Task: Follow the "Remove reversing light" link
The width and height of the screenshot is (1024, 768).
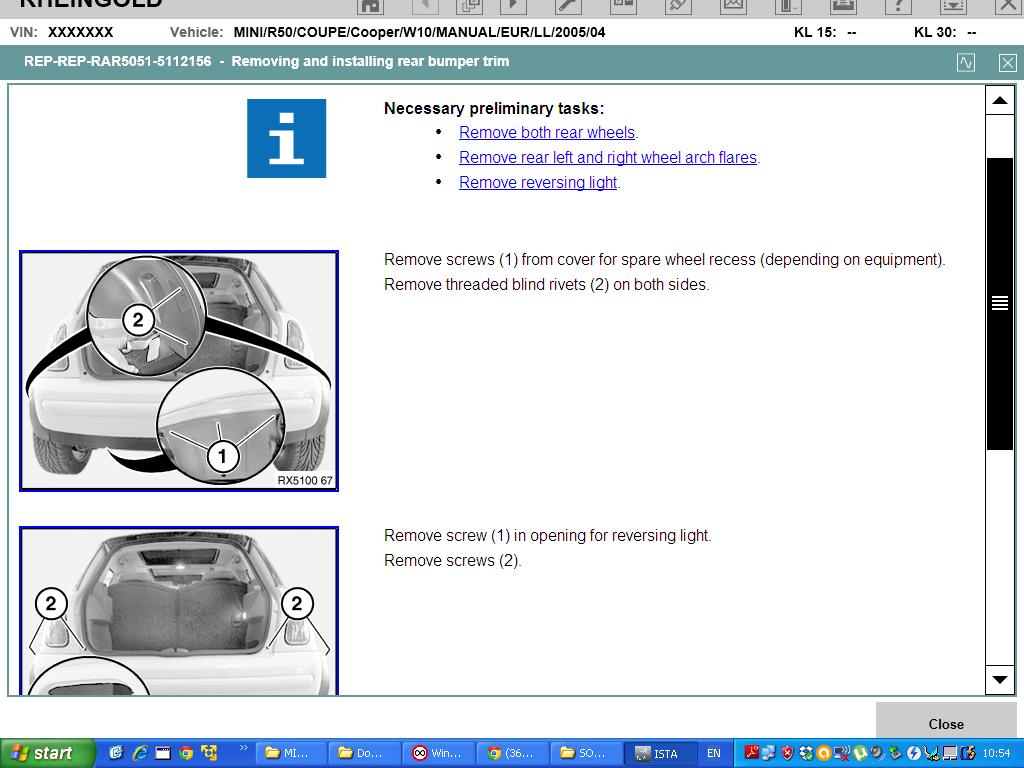Action: pos(538,183)
